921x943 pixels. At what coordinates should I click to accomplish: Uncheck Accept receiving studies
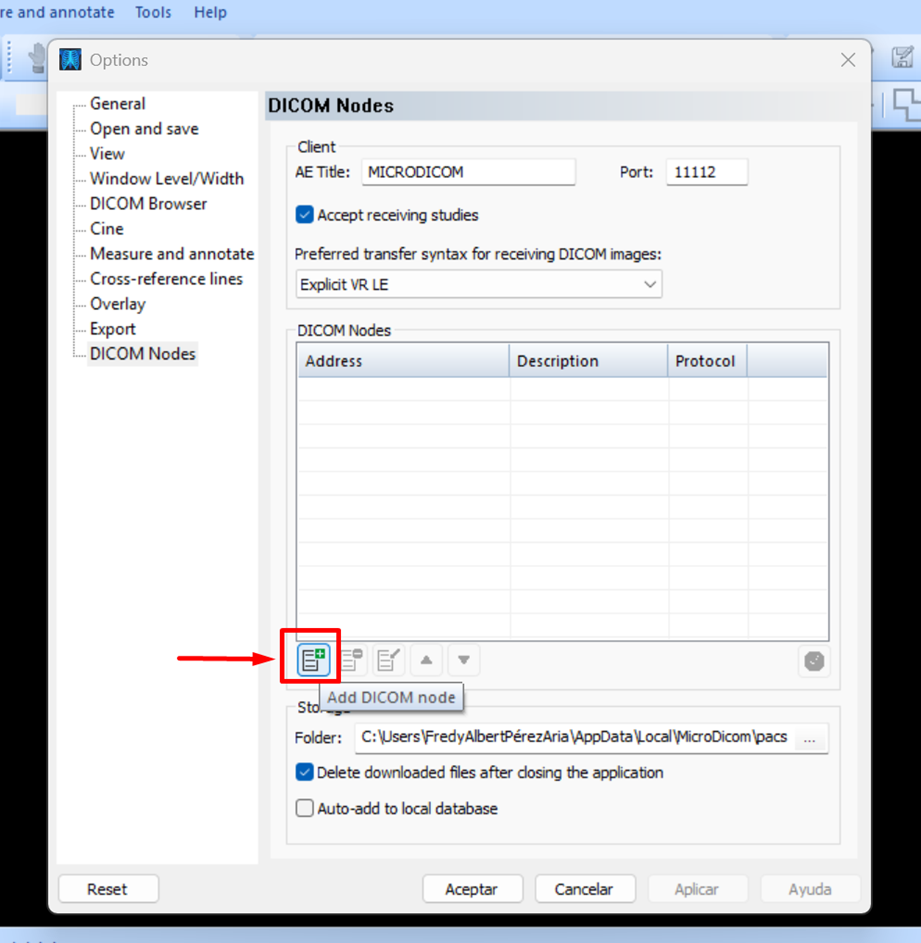tap(305, 215)
